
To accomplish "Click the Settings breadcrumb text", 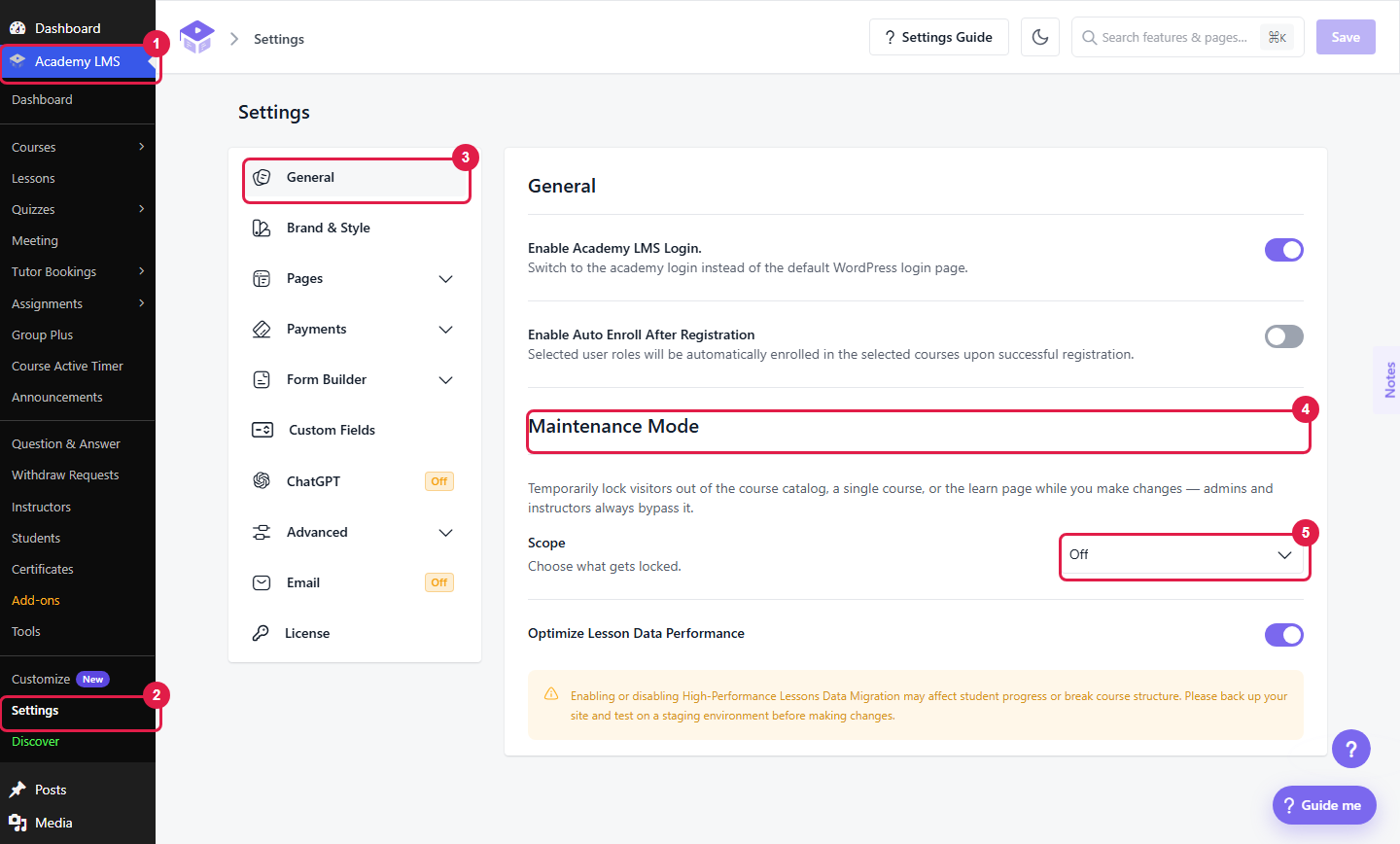I will [279, 39].
